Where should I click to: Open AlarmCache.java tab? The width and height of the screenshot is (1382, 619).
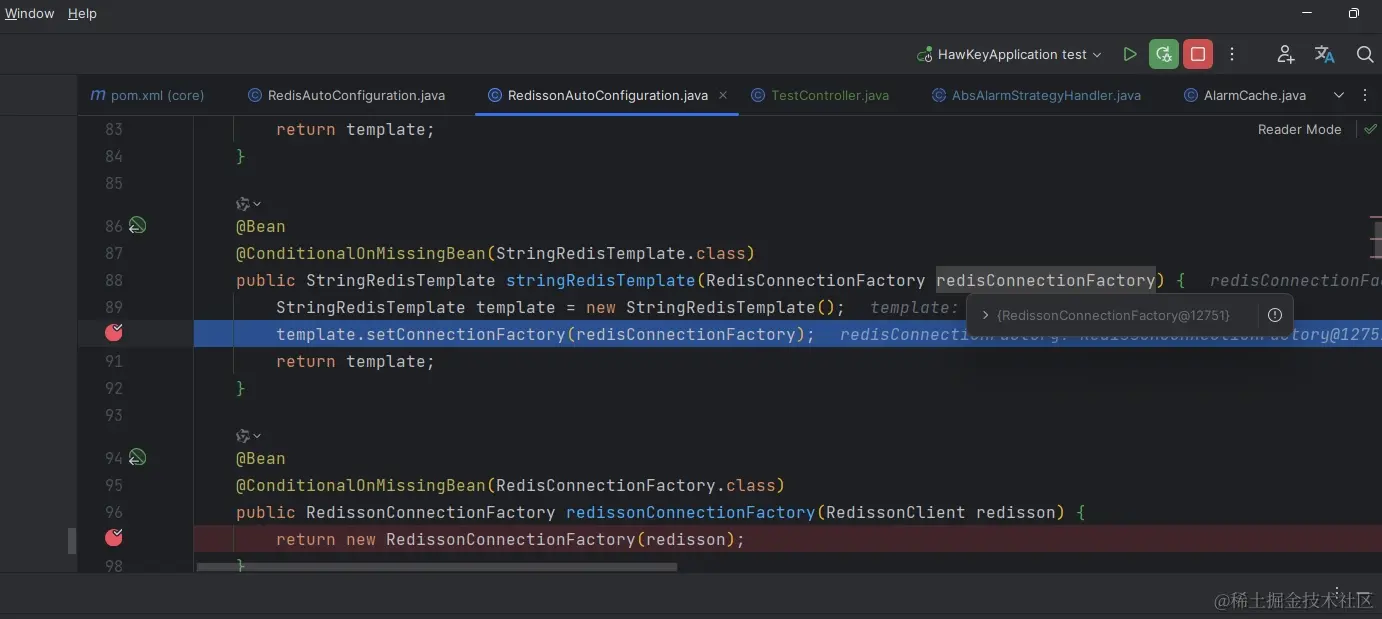point(1245,96)
